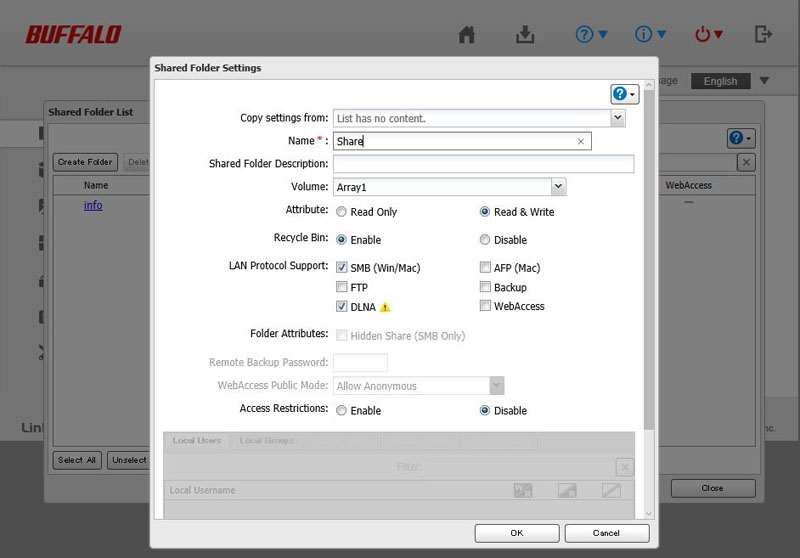Click the Home icon in top bar
Image resolution: width=800 pixels, height=558 pixels.
(466, 35)
